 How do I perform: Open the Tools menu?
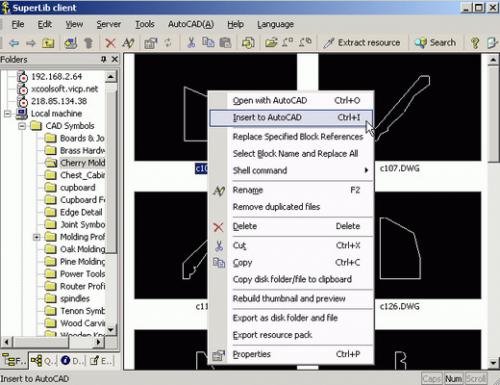tap(145, 24)
